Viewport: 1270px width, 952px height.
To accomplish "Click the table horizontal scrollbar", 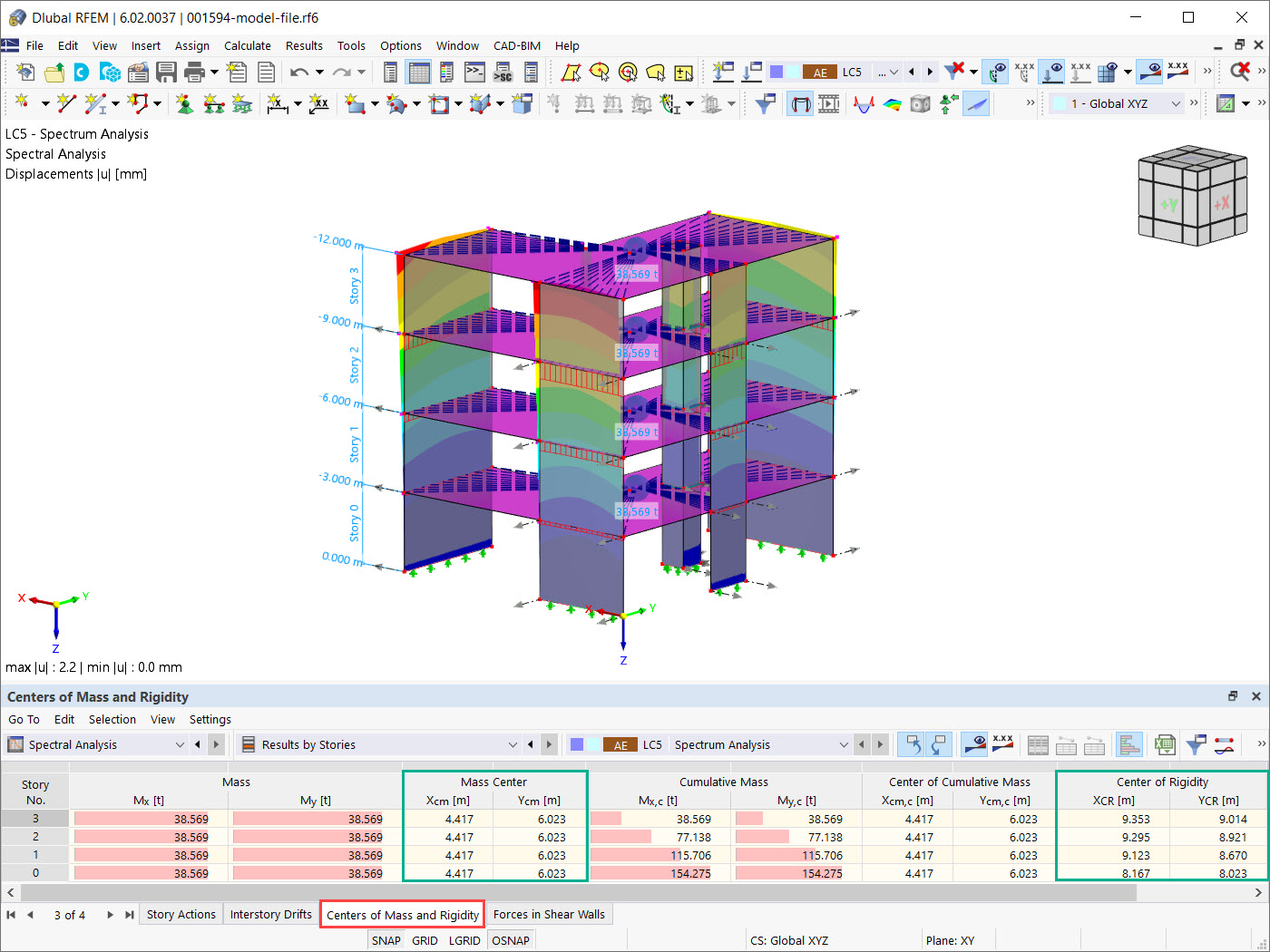I will click(x=577, y=892).
